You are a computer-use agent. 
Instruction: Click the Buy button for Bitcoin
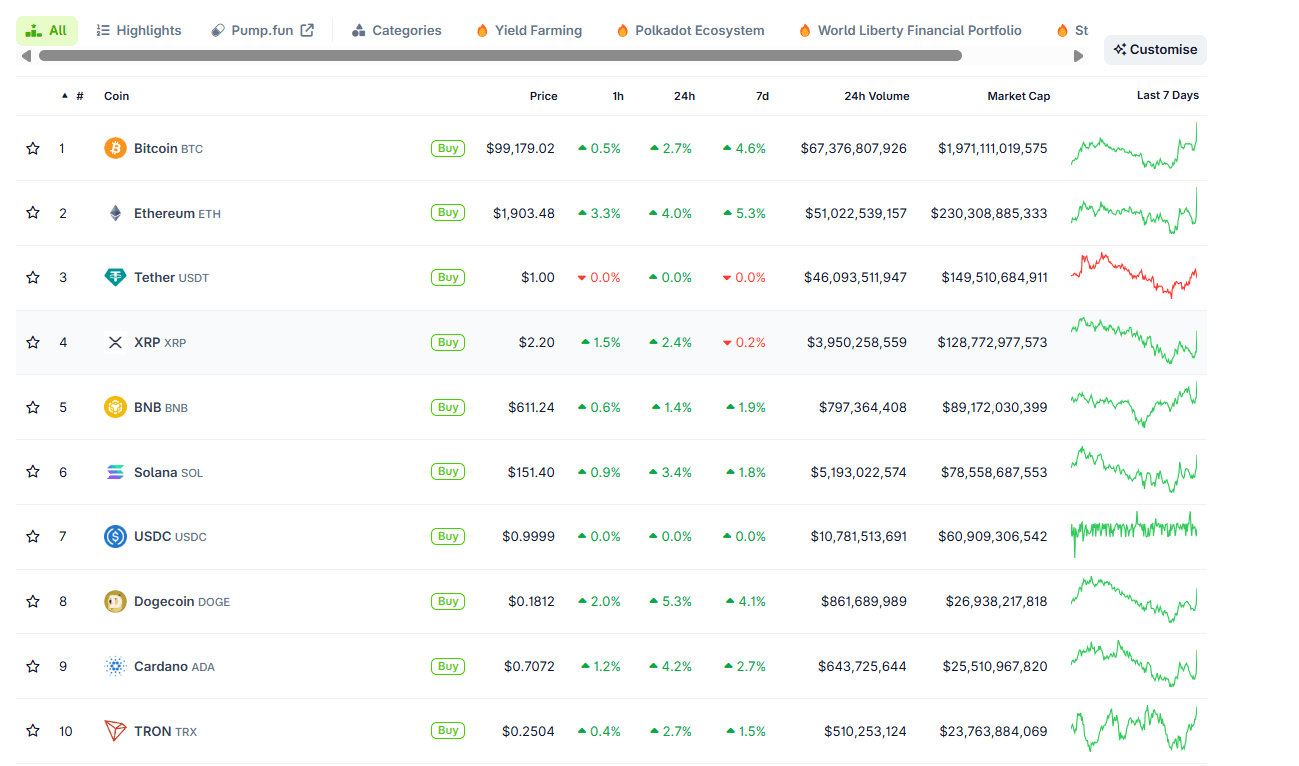(447, 147)
